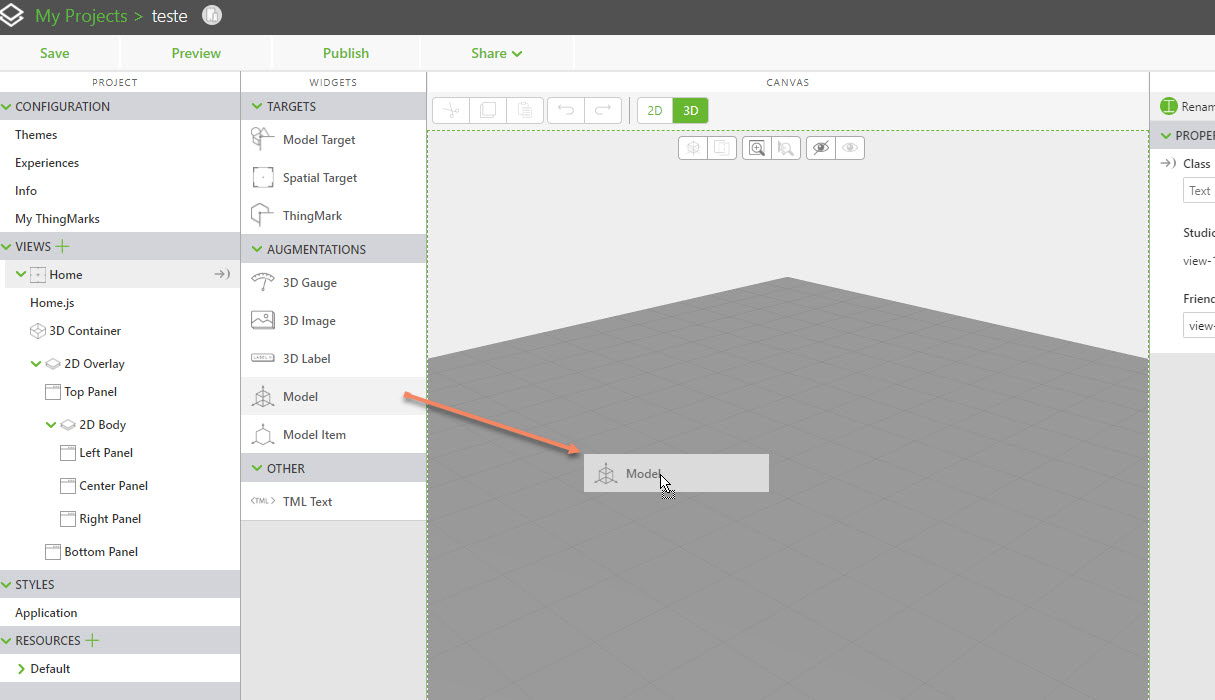This screenshot has width=1215, height=700.
Task: Choose the TML Text widget
Action: [307, 501]
